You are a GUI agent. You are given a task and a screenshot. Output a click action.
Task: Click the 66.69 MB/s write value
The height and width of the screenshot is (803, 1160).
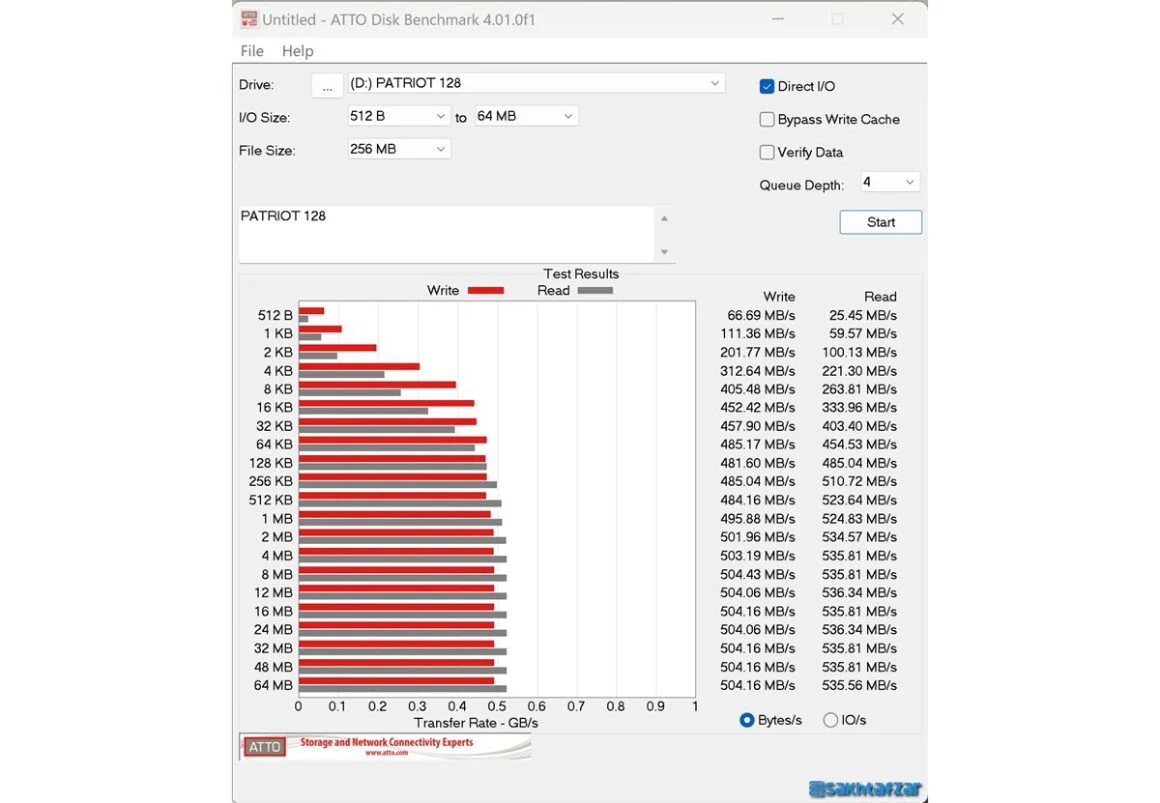coord(761,315)
